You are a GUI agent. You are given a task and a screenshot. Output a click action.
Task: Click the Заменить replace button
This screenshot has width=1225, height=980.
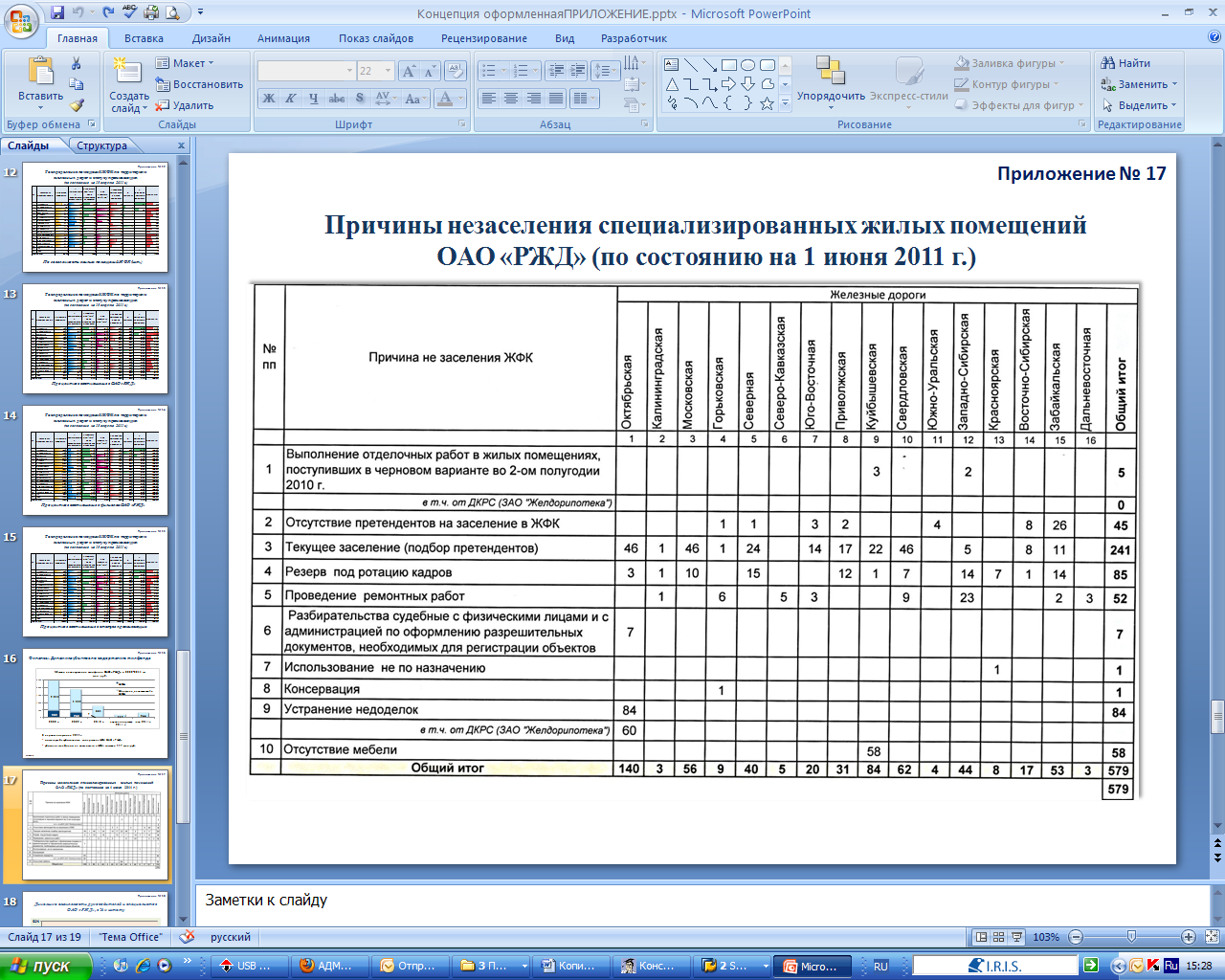coord(1140,84)
